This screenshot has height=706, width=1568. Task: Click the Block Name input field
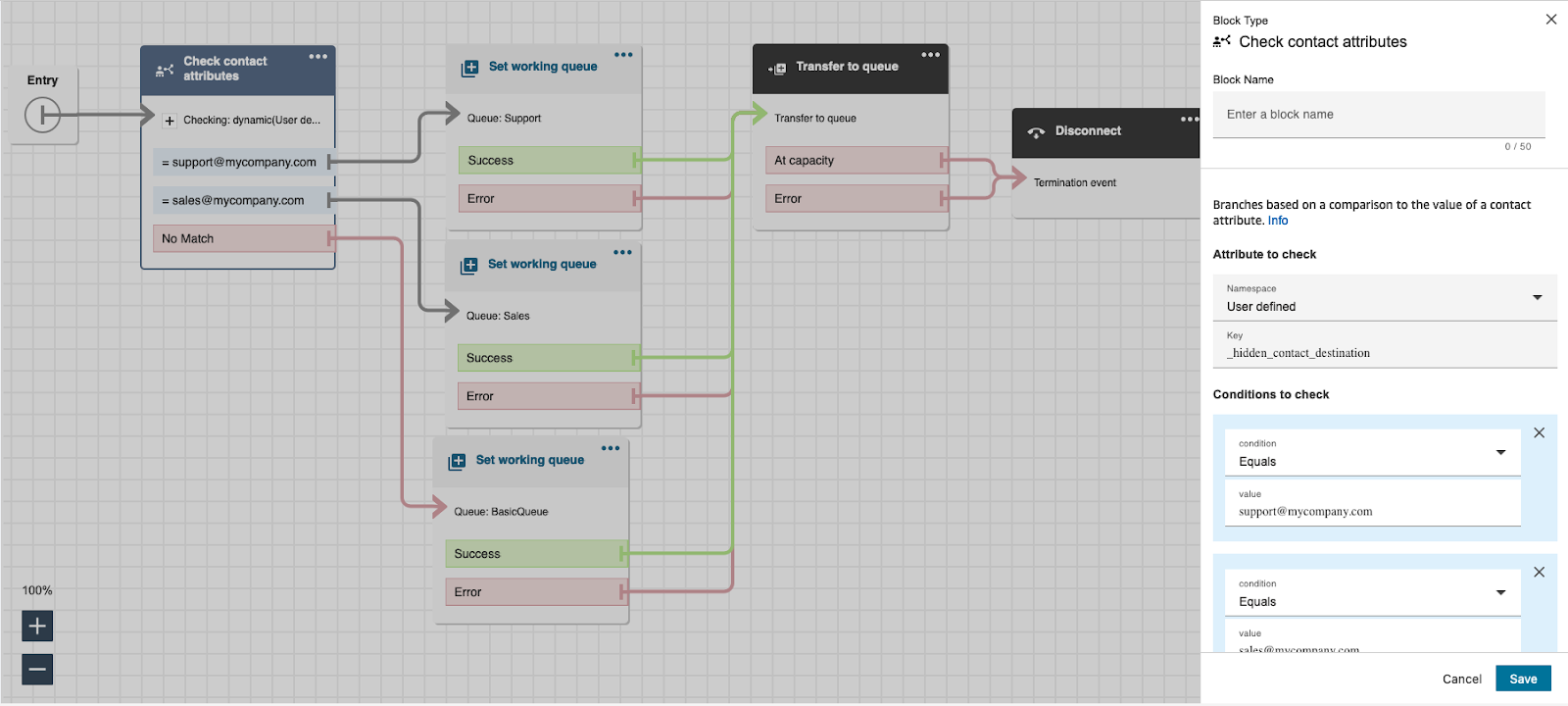[x=1378, y=115]
